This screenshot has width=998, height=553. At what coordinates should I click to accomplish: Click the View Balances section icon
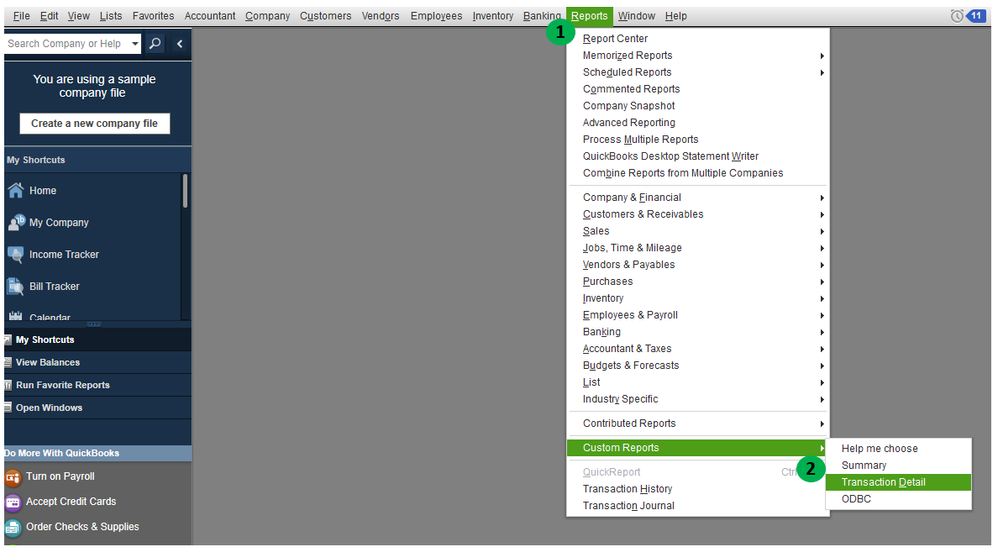[8, 362]
